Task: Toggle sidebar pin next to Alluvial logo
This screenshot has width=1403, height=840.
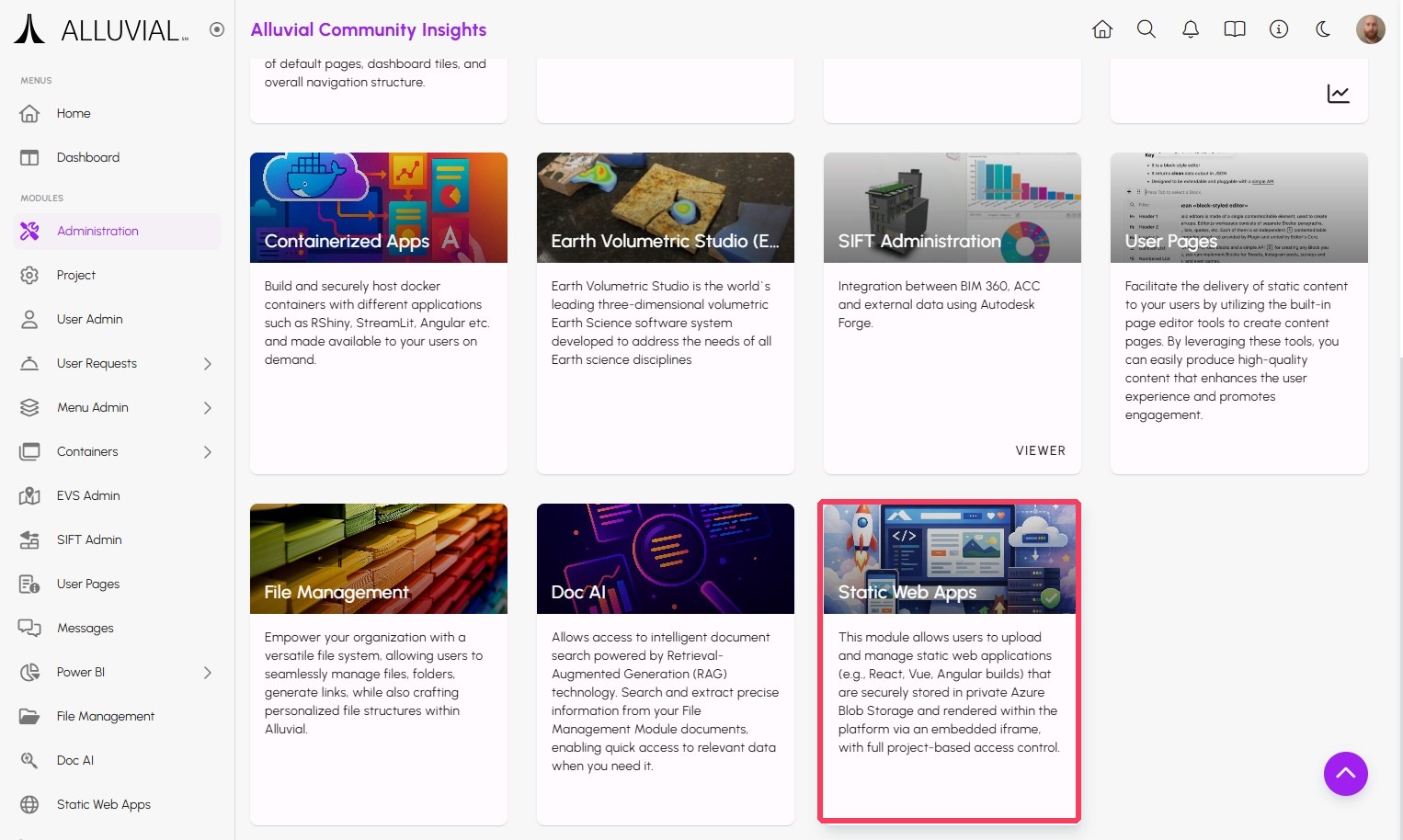Action: (x=217, y=29)
